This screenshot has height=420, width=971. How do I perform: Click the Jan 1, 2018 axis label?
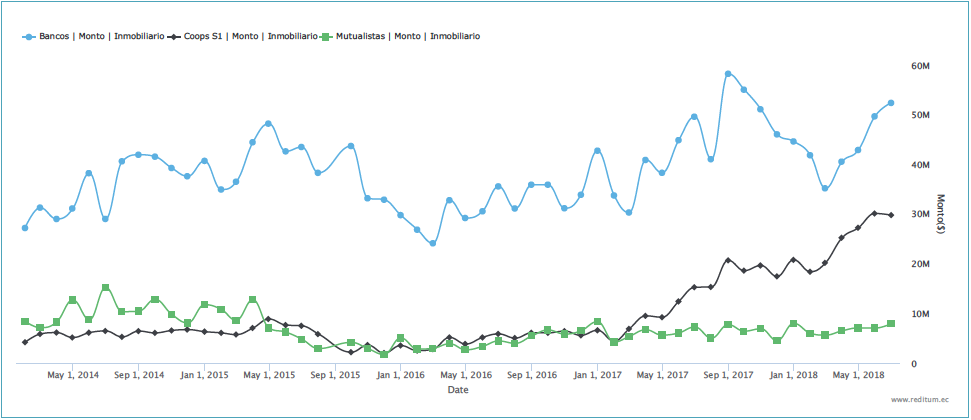(x=792, y=375)
